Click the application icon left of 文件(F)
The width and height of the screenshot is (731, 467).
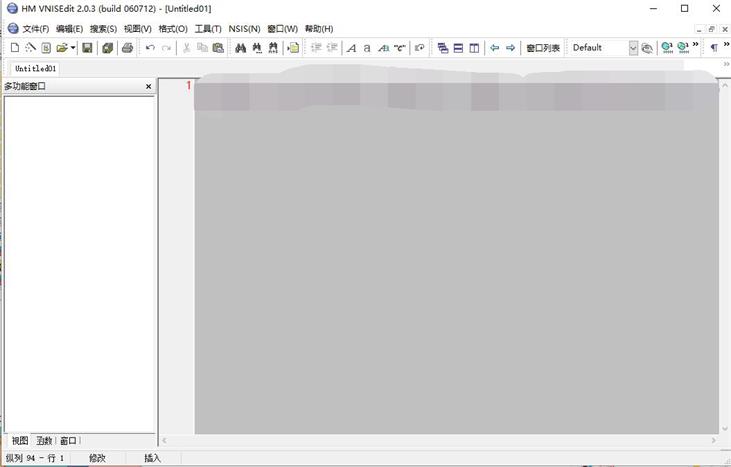(13, 28)
